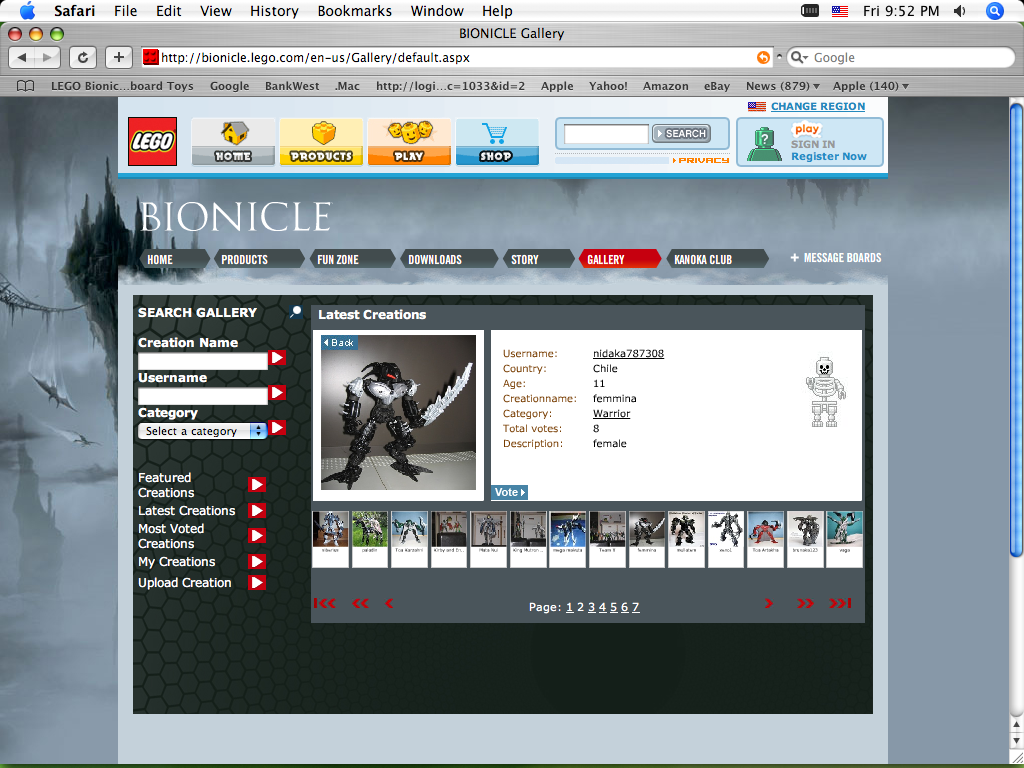Click the skeleton minifigure avatar
The image size is (1024, 768).
pos(825,392)
